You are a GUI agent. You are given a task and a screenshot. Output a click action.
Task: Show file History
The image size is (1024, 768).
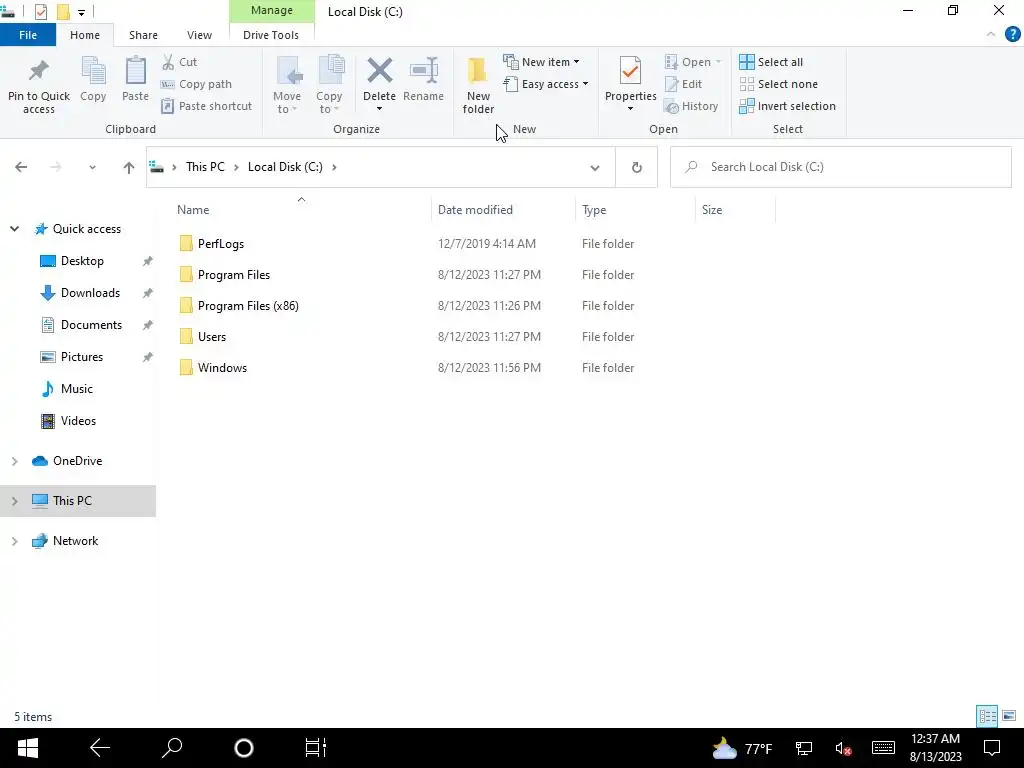[691, 106]
